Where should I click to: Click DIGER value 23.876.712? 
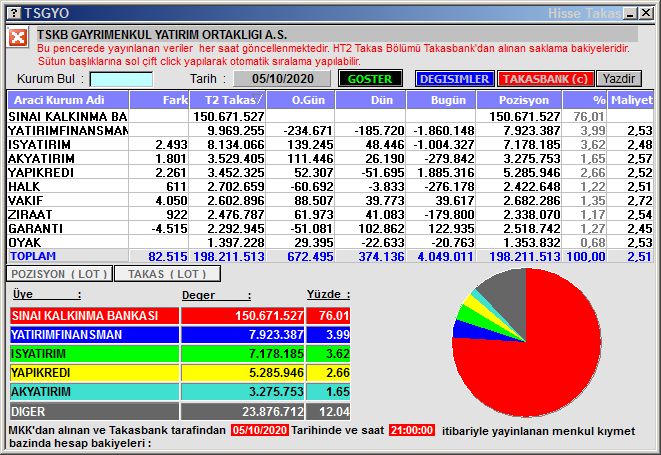click(273, 411)
